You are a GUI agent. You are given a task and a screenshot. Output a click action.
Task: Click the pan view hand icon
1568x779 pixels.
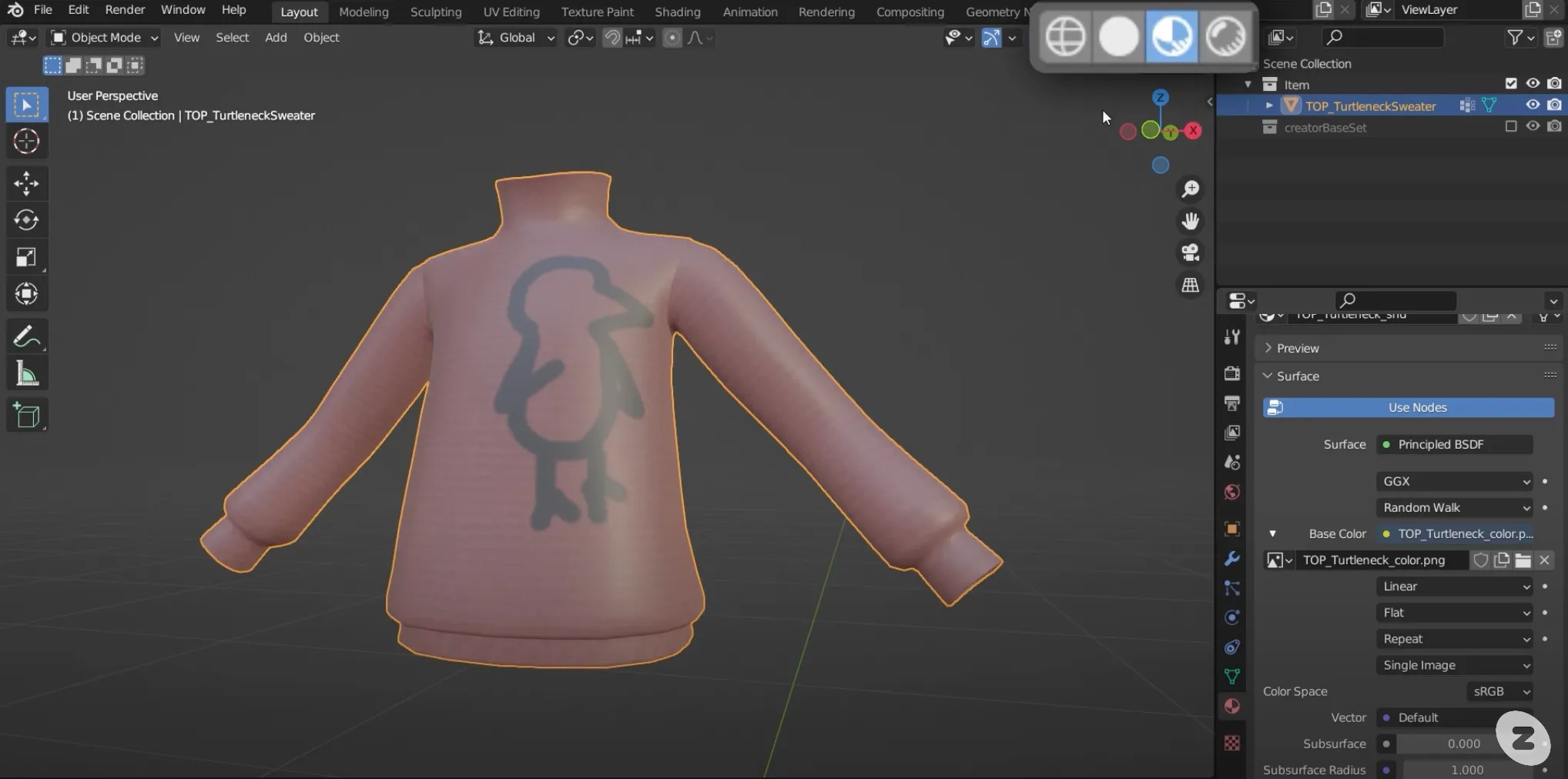coord(1191,222)
